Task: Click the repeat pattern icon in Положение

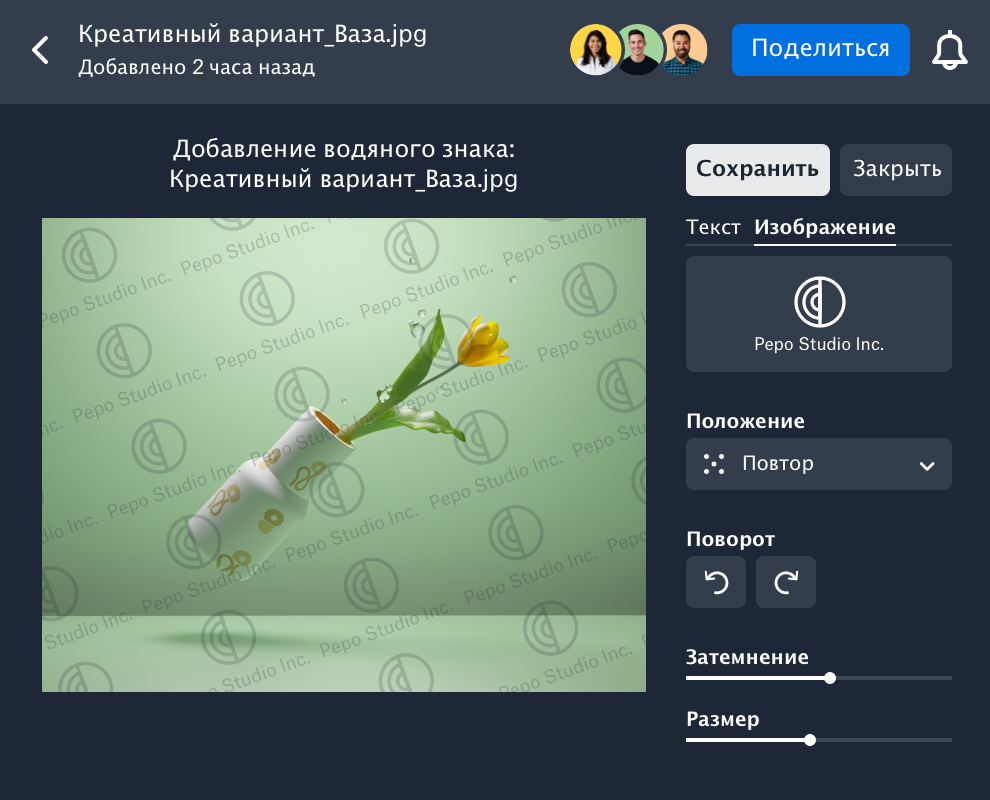Action: click(x=713, y=464)
